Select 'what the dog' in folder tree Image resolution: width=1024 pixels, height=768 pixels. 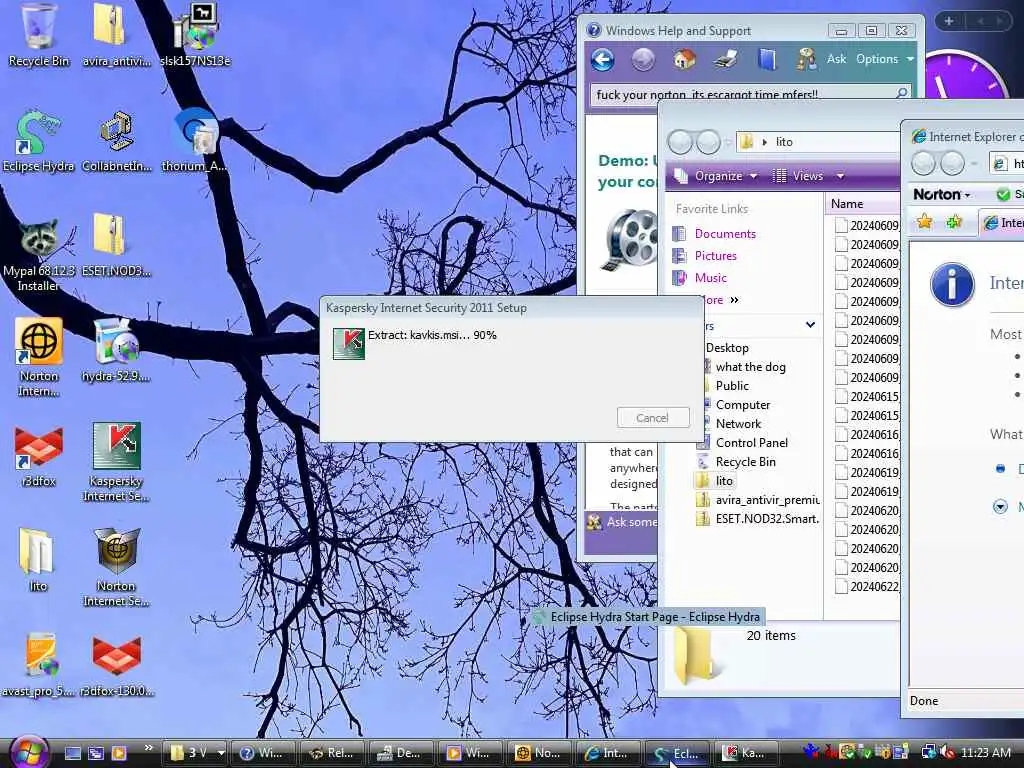click(x=750, y=367)
